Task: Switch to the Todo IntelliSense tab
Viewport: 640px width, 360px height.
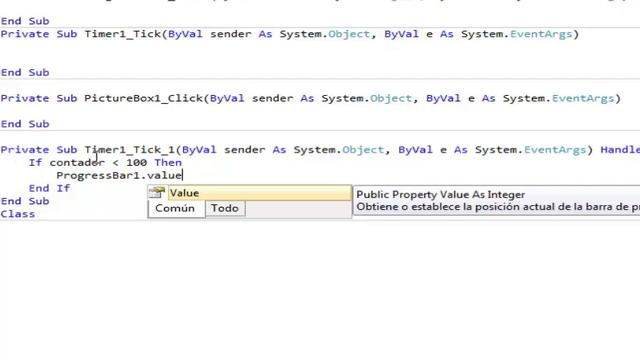Action: pyautogui.click(x=225, y=208)
